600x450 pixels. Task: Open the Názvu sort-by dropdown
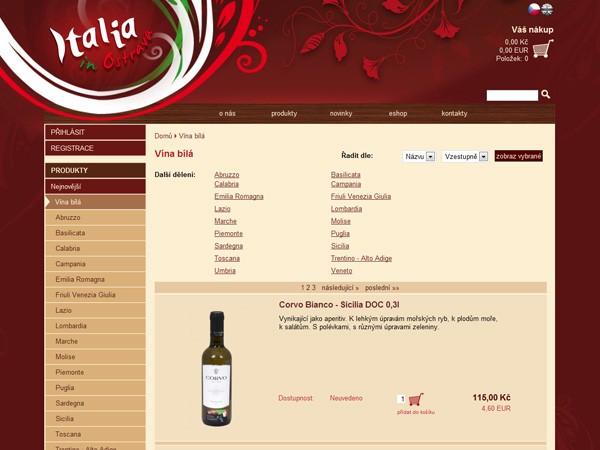(419, 157)
